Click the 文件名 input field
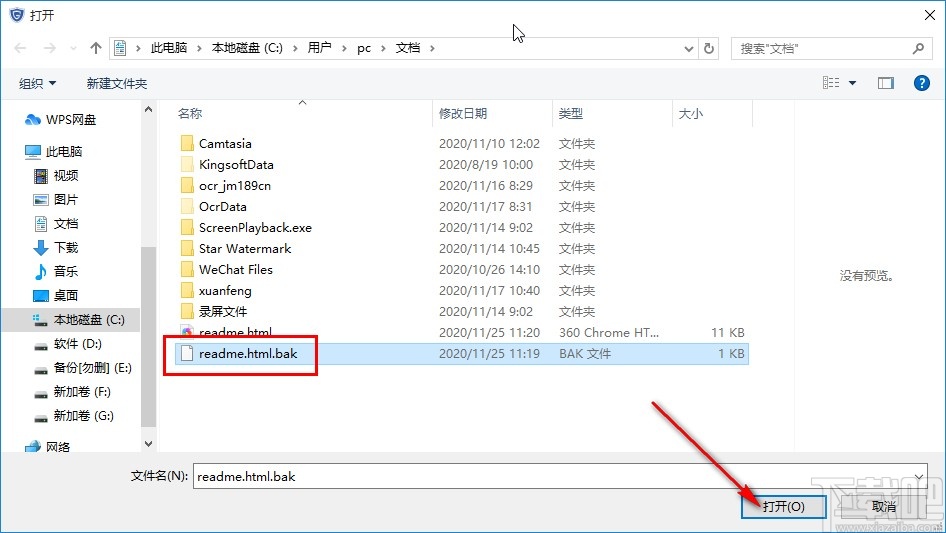This screenshot has width=946, height=533. click(x=555, y=476)
